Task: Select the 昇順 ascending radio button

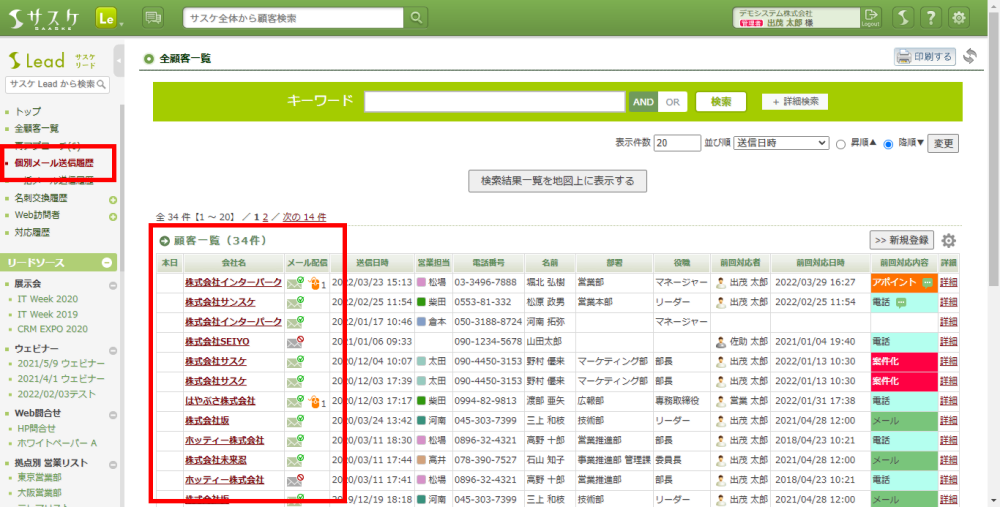Action: pos(841,144)
